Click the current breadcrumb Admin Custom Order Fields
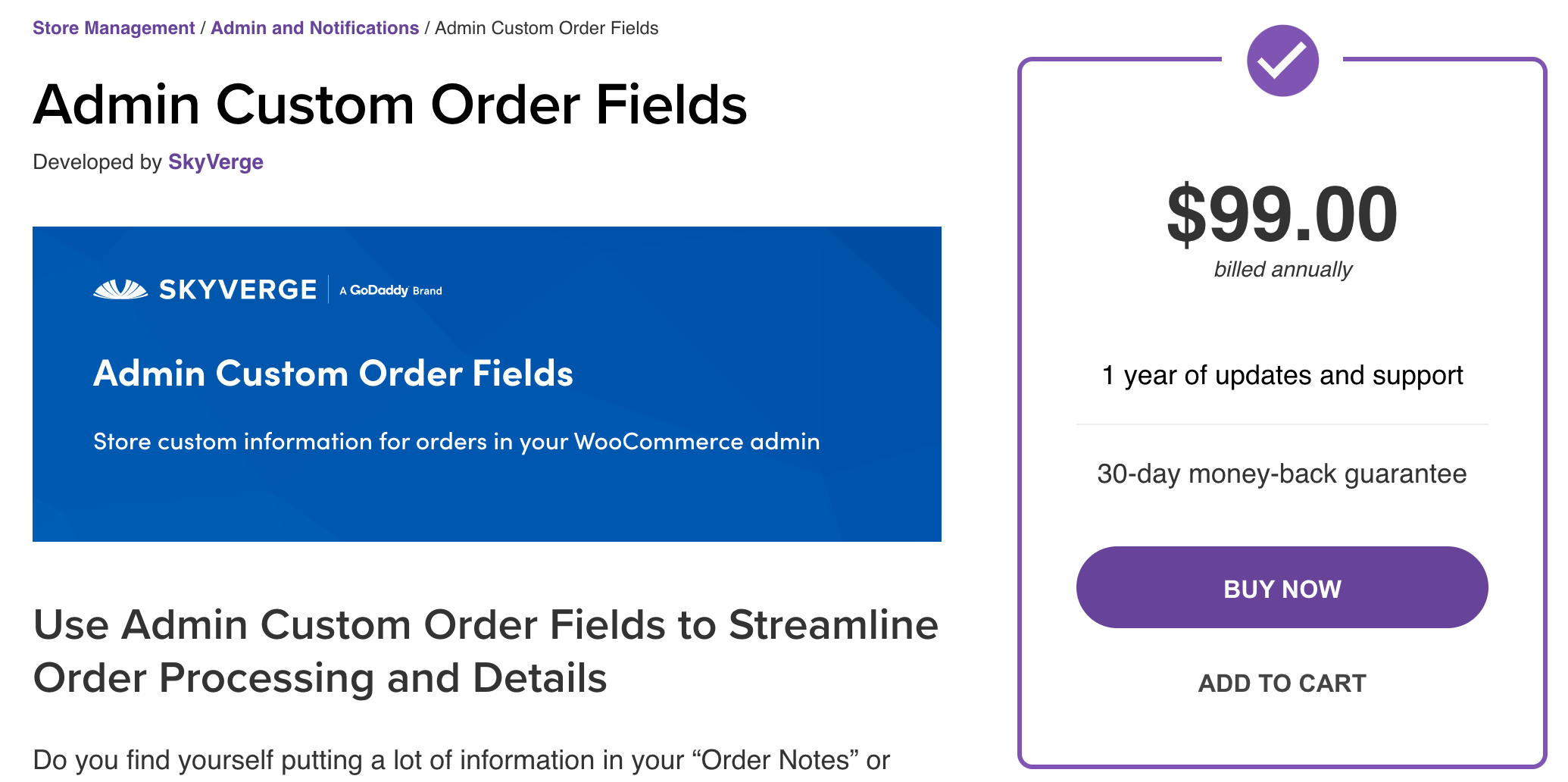 pyautogui.click(x=546, y=28)
